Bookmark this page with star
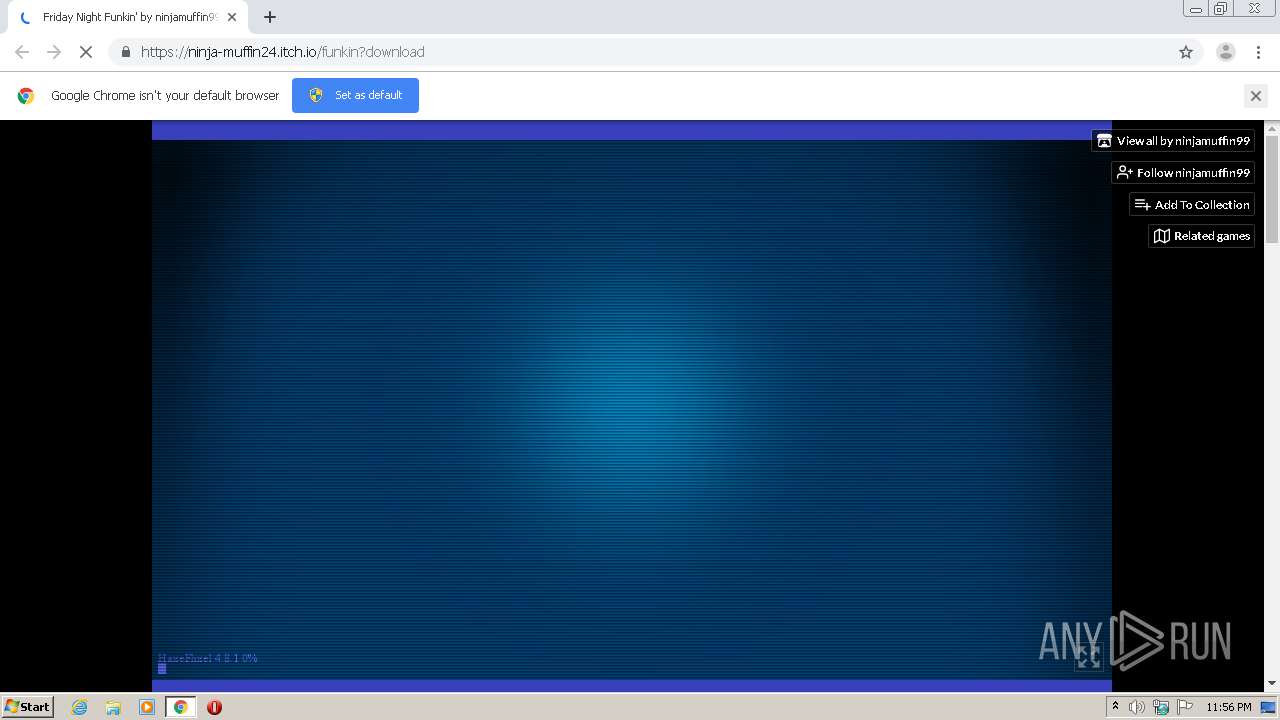The height and width of the screenshot is (720, 1280). click(x=1186, y=52)
